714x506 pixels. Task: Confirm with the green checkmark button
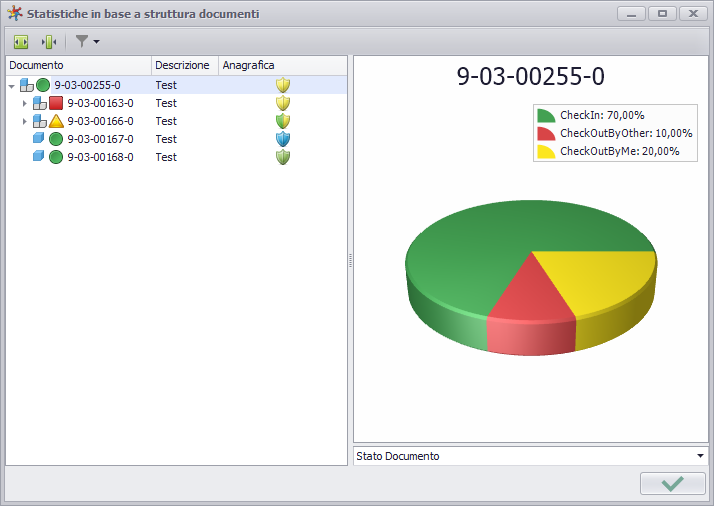tap(673, 484)
